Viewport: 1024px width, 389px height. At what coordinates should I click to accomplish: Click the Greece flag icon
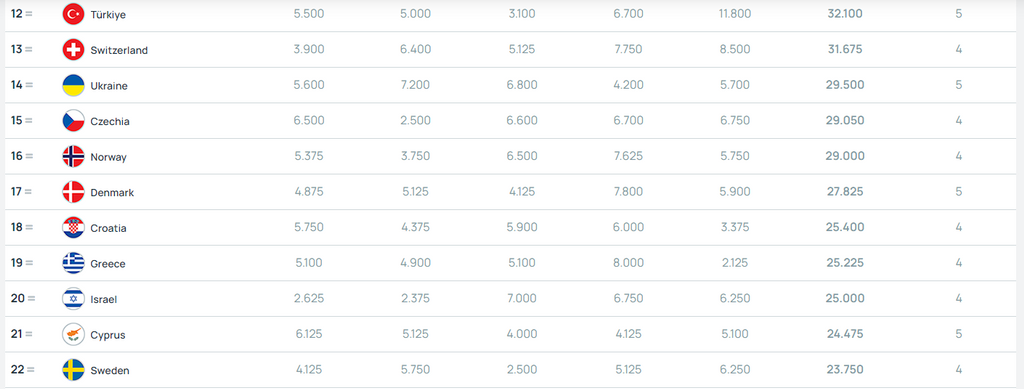(x=73, y=263)
